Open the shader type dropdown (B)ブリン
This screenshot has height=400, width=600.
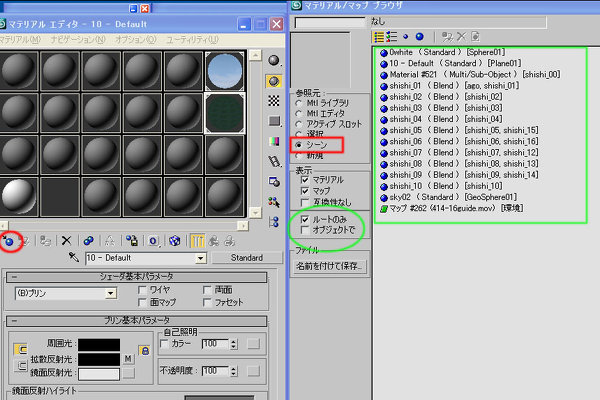click(66, 294)
